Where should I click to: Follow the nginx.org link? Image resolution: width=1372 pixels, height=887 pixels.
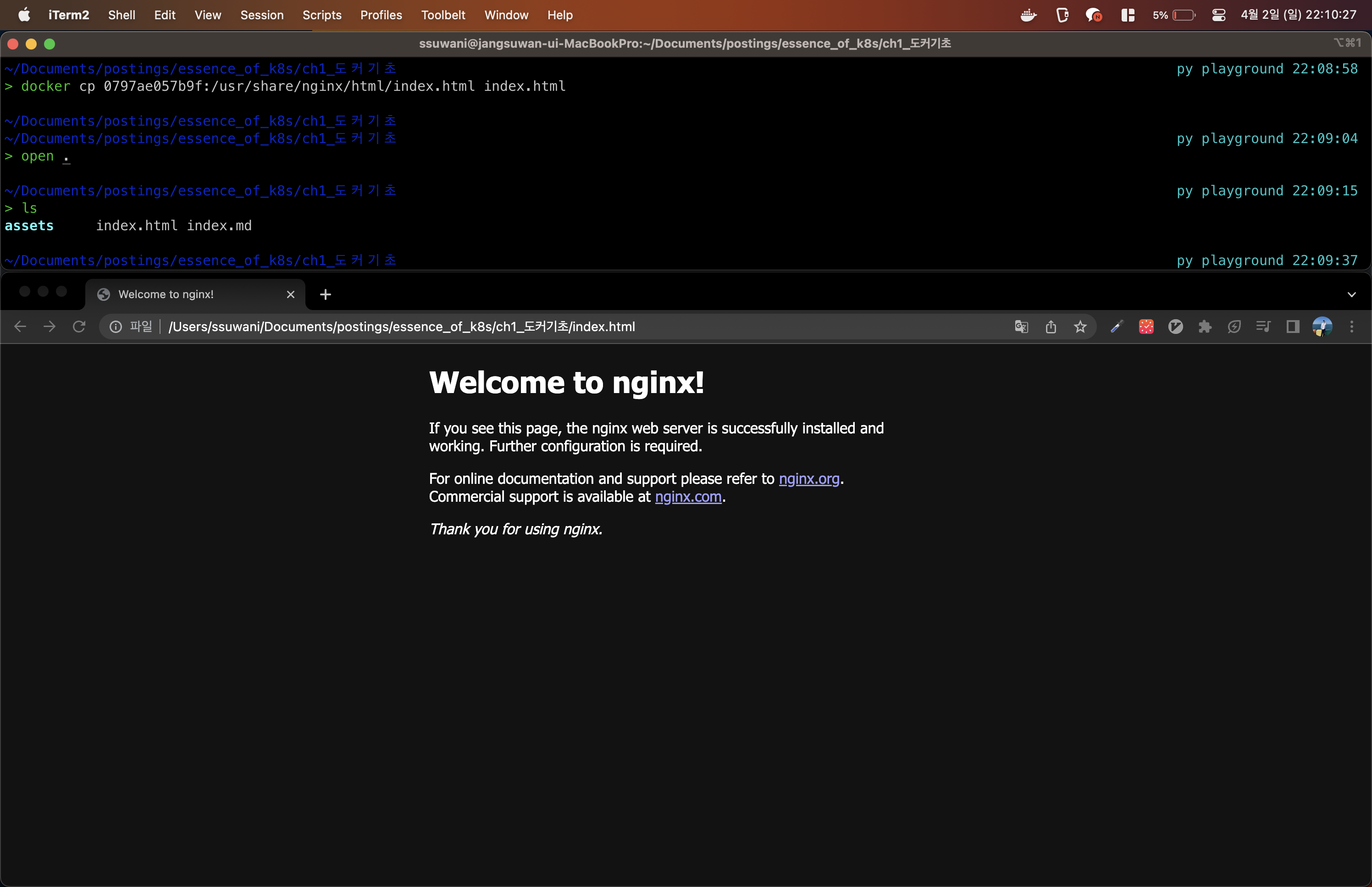tap(809, 479)
